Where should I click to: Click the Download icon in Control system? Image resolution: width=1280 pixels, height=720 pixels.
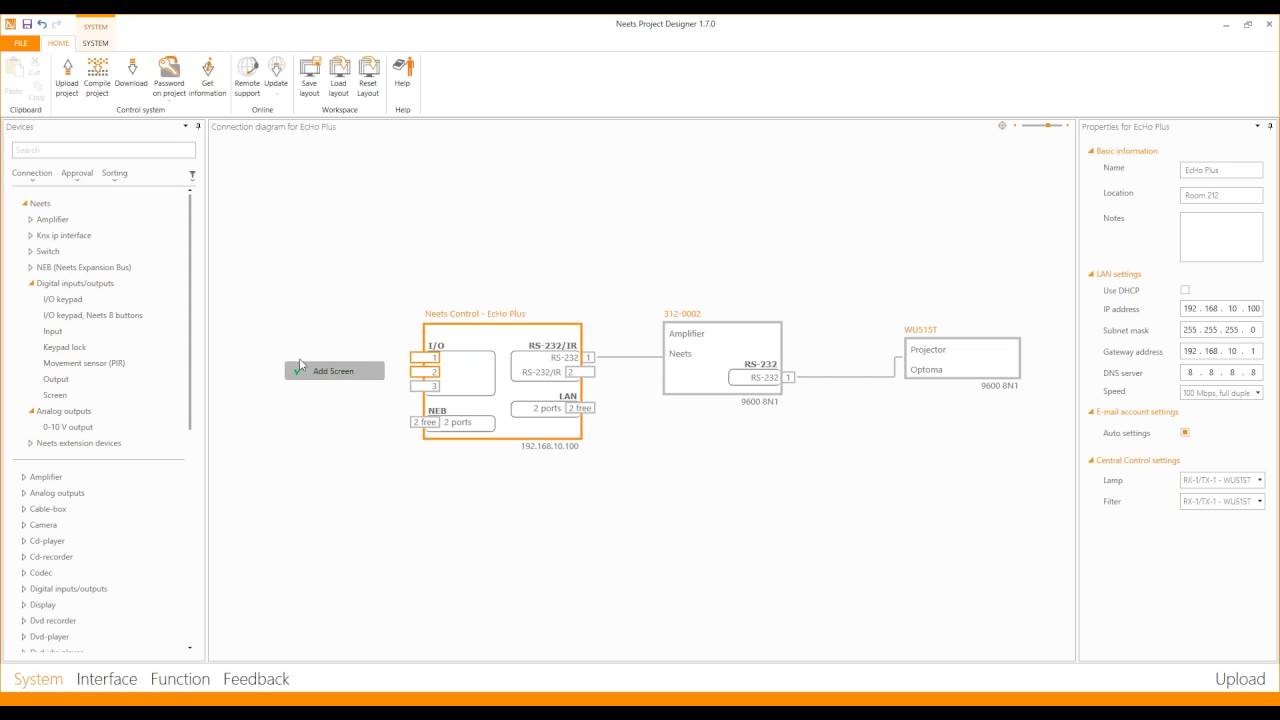coord(131,69)
